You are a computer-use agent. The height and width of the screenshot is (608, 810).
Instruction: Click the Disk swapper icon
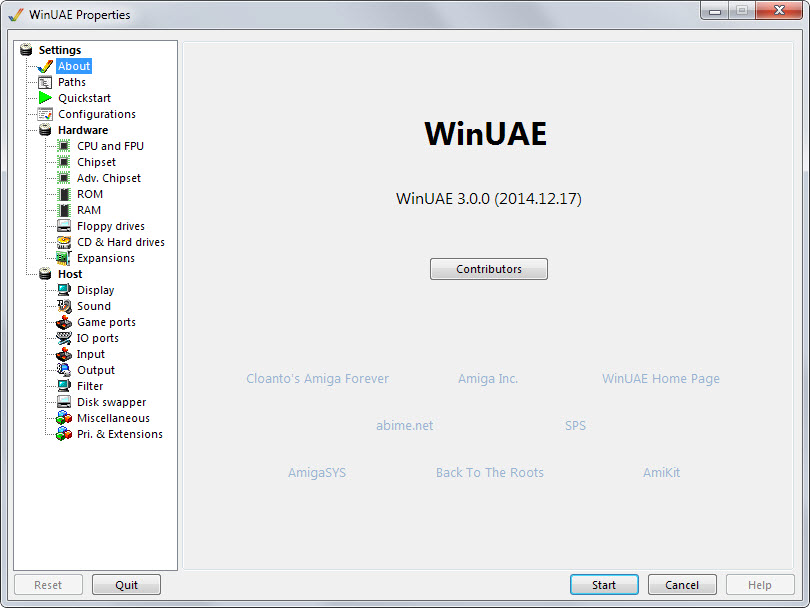point(64,402)
